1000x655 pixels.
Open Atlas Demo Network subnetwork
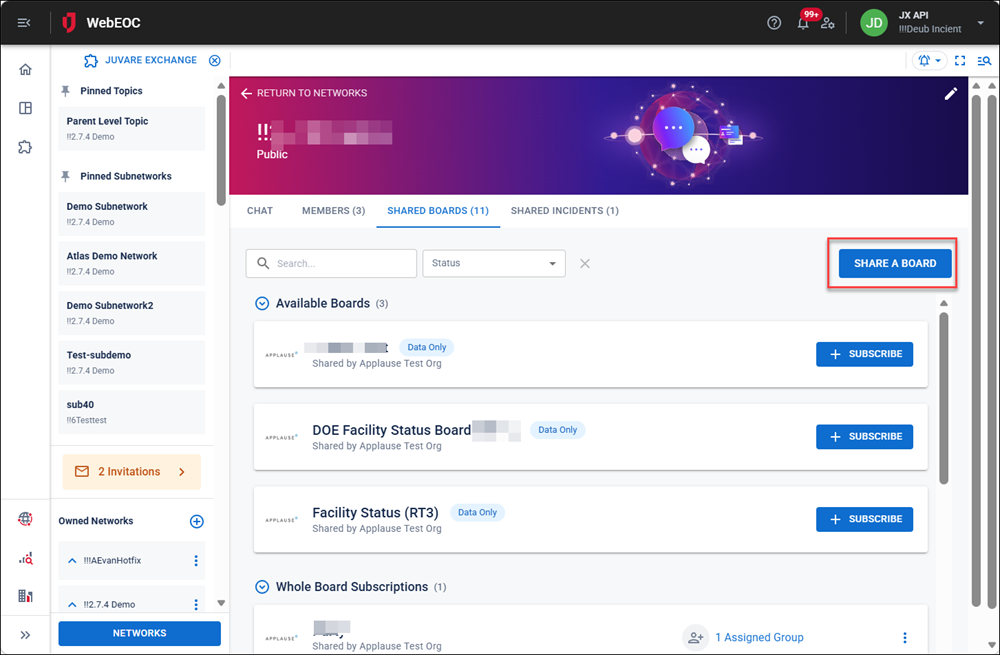(131, 263)
